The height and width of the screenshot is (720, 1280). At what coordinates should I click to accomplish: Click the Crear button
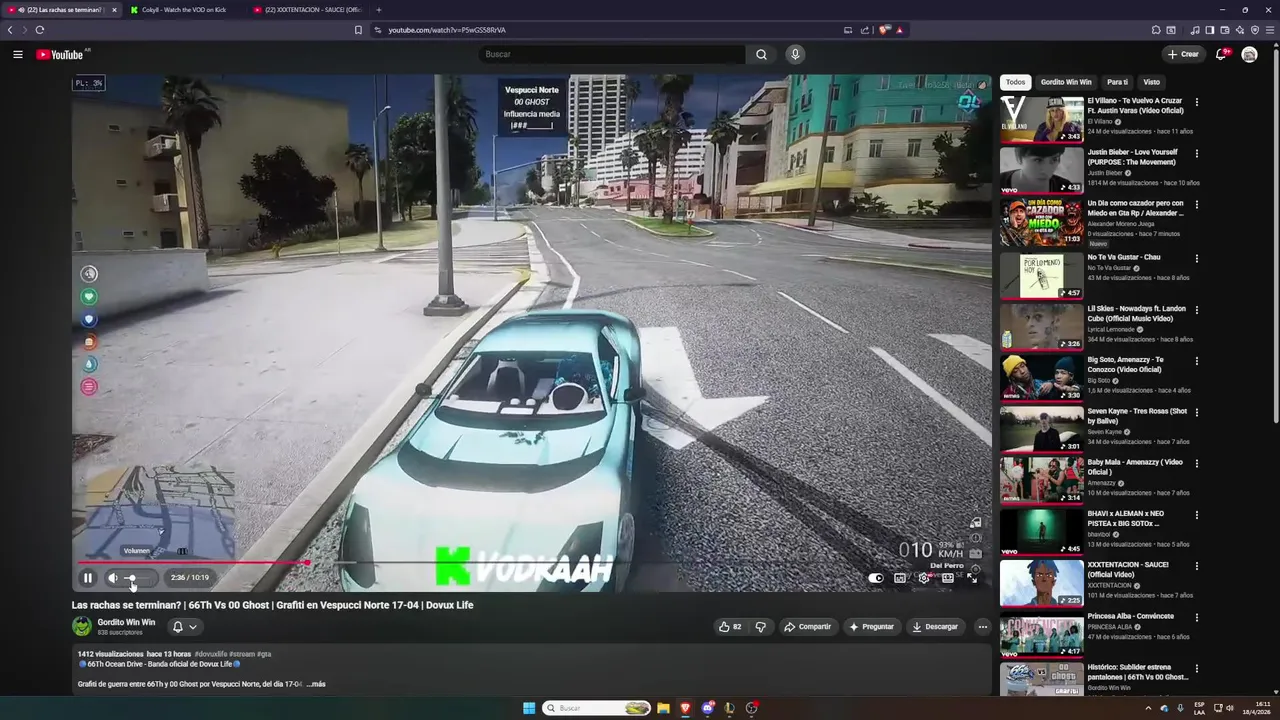tap(1182, 54)
